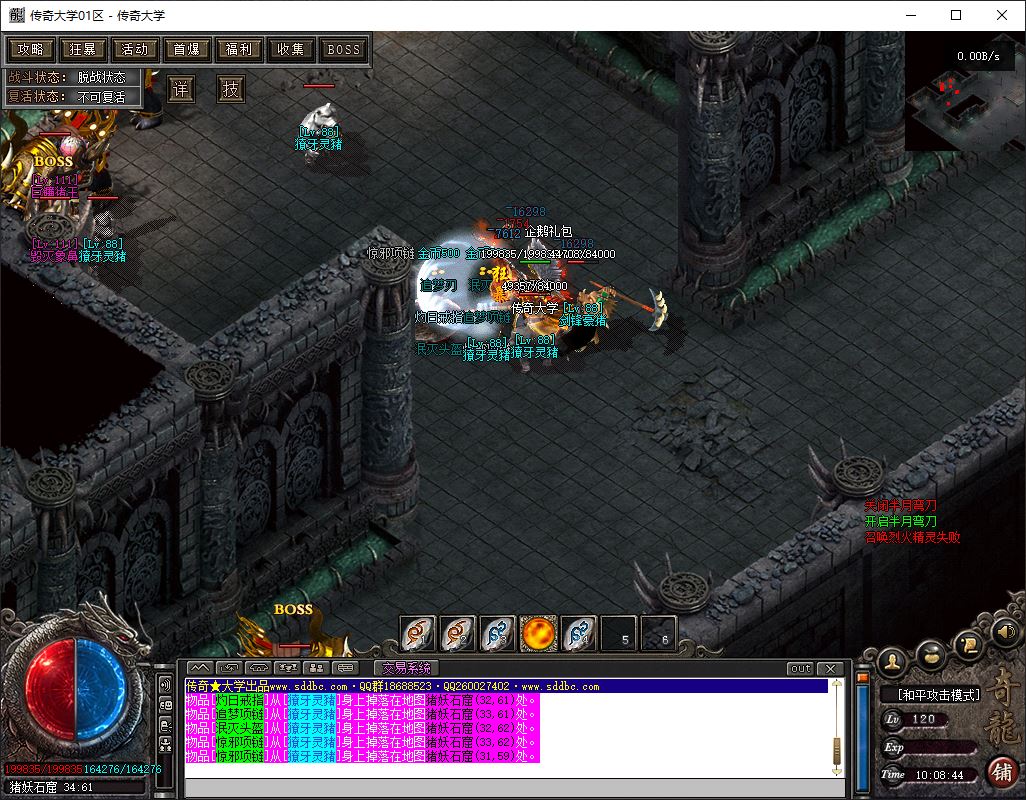Use the fireball skill in hotbar

coord(538,634)
